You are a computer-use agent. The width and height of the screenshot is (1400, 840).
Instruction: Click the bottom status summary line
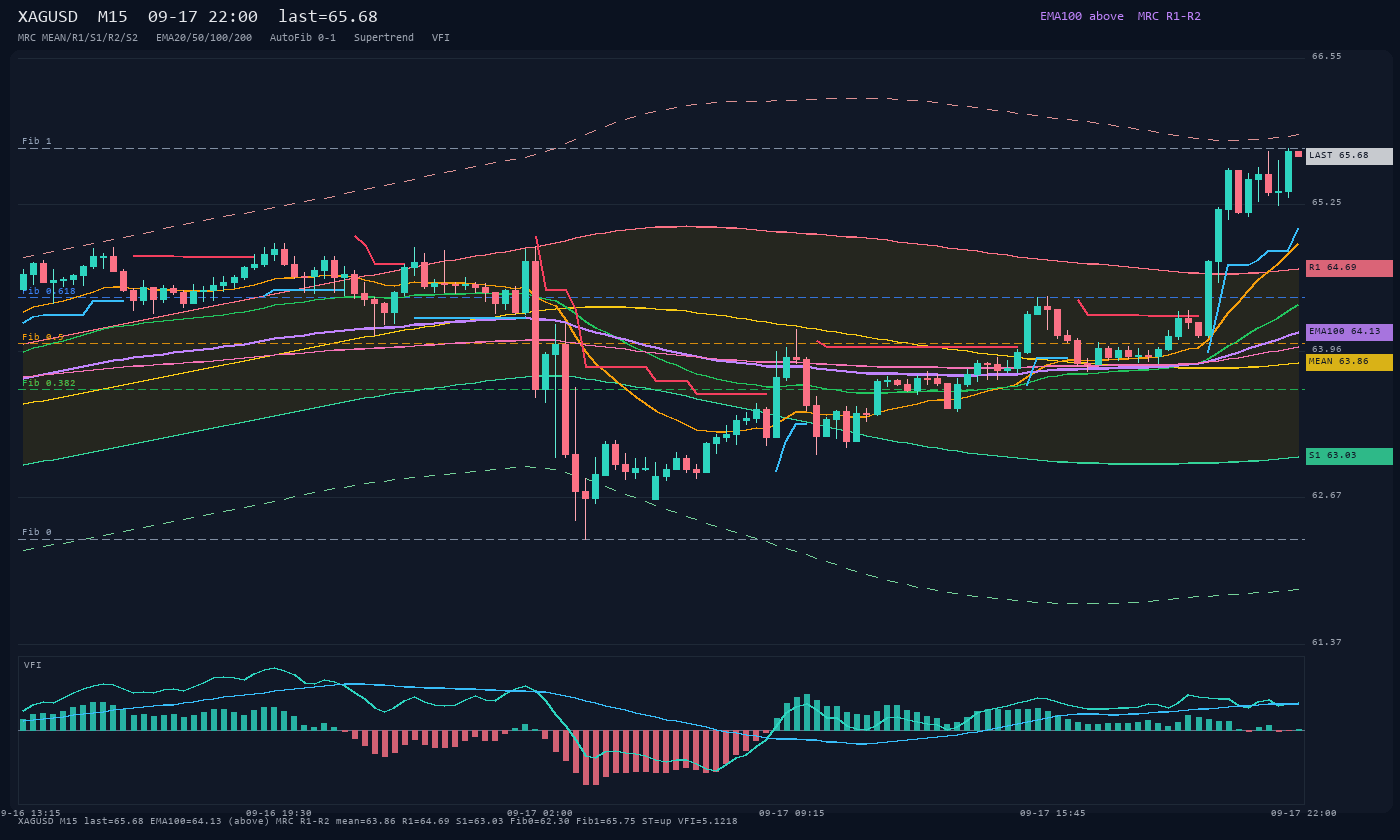click(378, 822)
